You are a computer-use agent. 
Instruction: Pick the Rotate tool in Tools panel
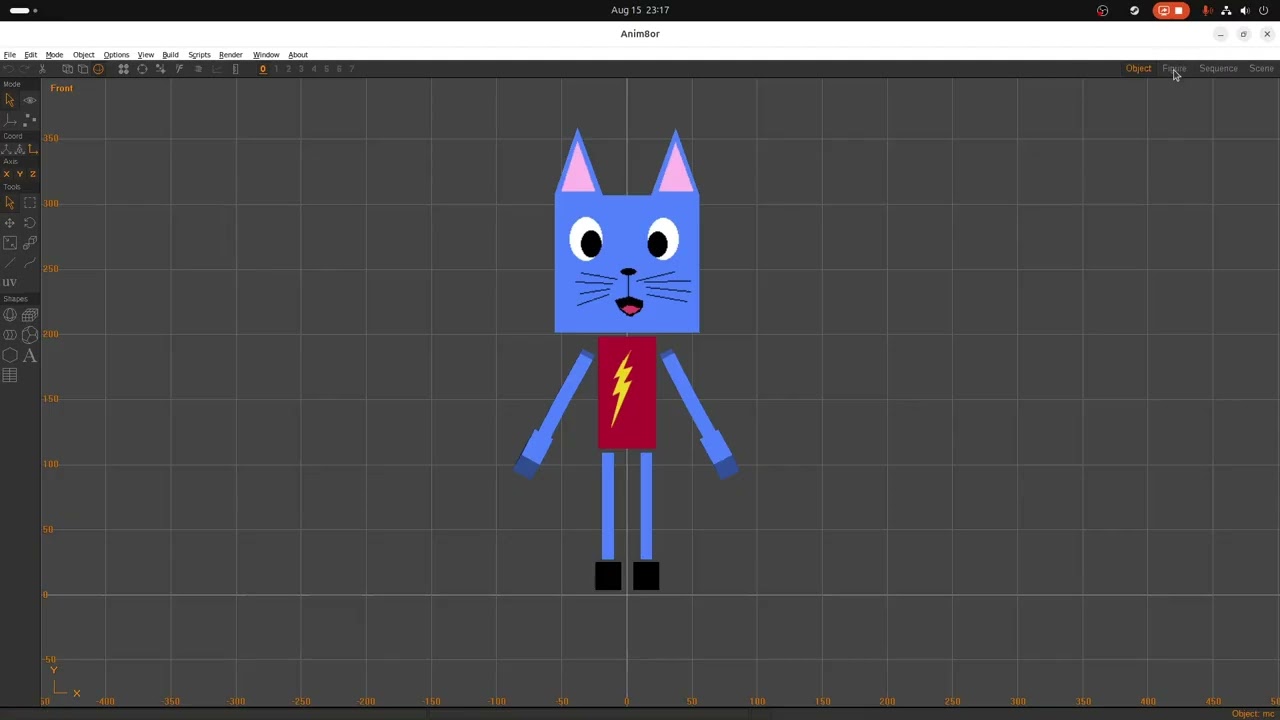[29, 223]
